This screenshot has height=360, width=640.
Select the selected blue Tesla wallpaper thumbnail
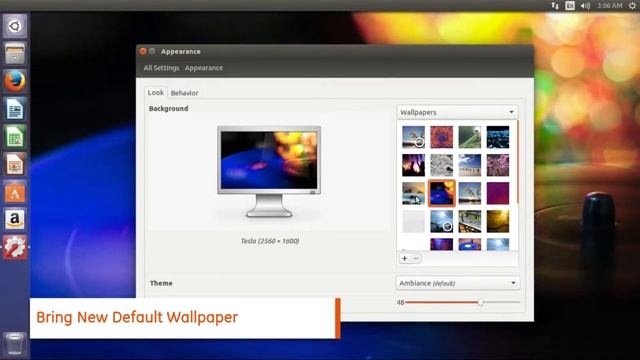[442, 193]
